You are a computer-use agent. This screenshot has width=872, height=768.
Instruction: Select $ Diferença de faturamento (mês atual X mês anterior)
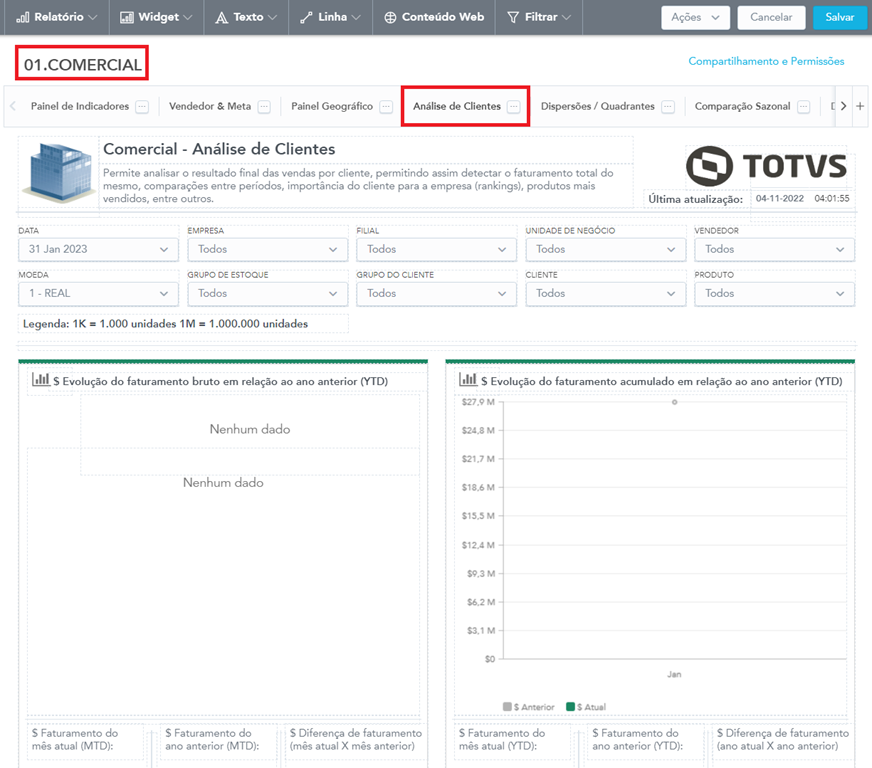pos(355,740)
